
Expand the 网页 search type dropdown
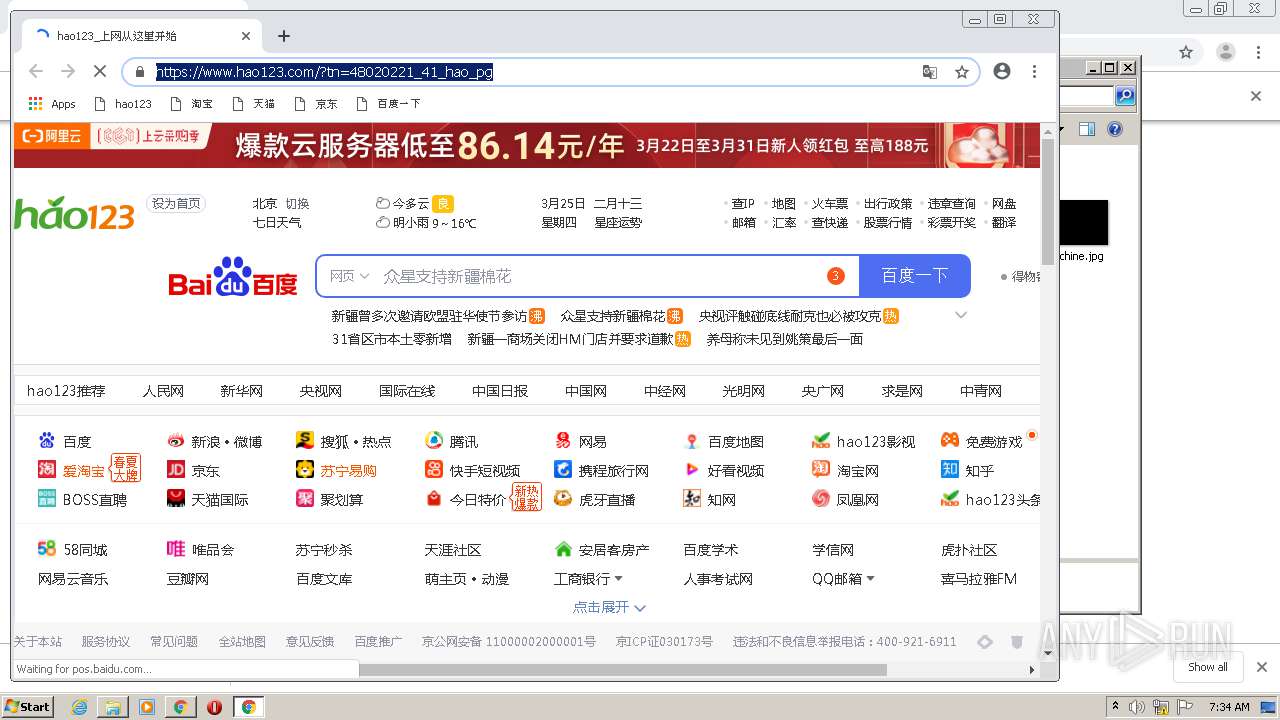click(350, 276)
